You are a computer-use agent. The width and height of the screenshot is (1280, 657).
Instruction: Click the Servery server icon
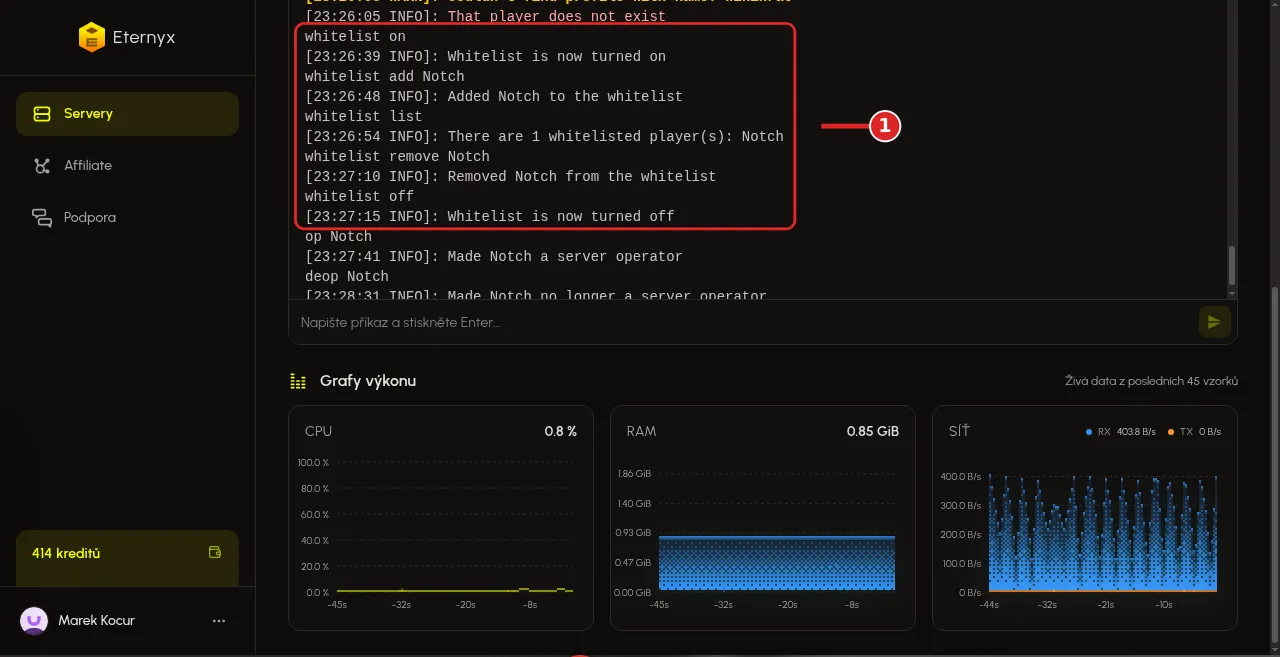42,114
